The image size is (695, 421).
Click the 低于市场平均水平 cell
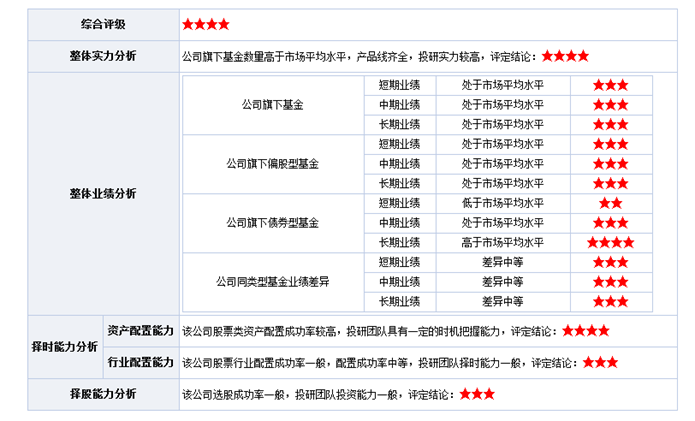[502, 203]
